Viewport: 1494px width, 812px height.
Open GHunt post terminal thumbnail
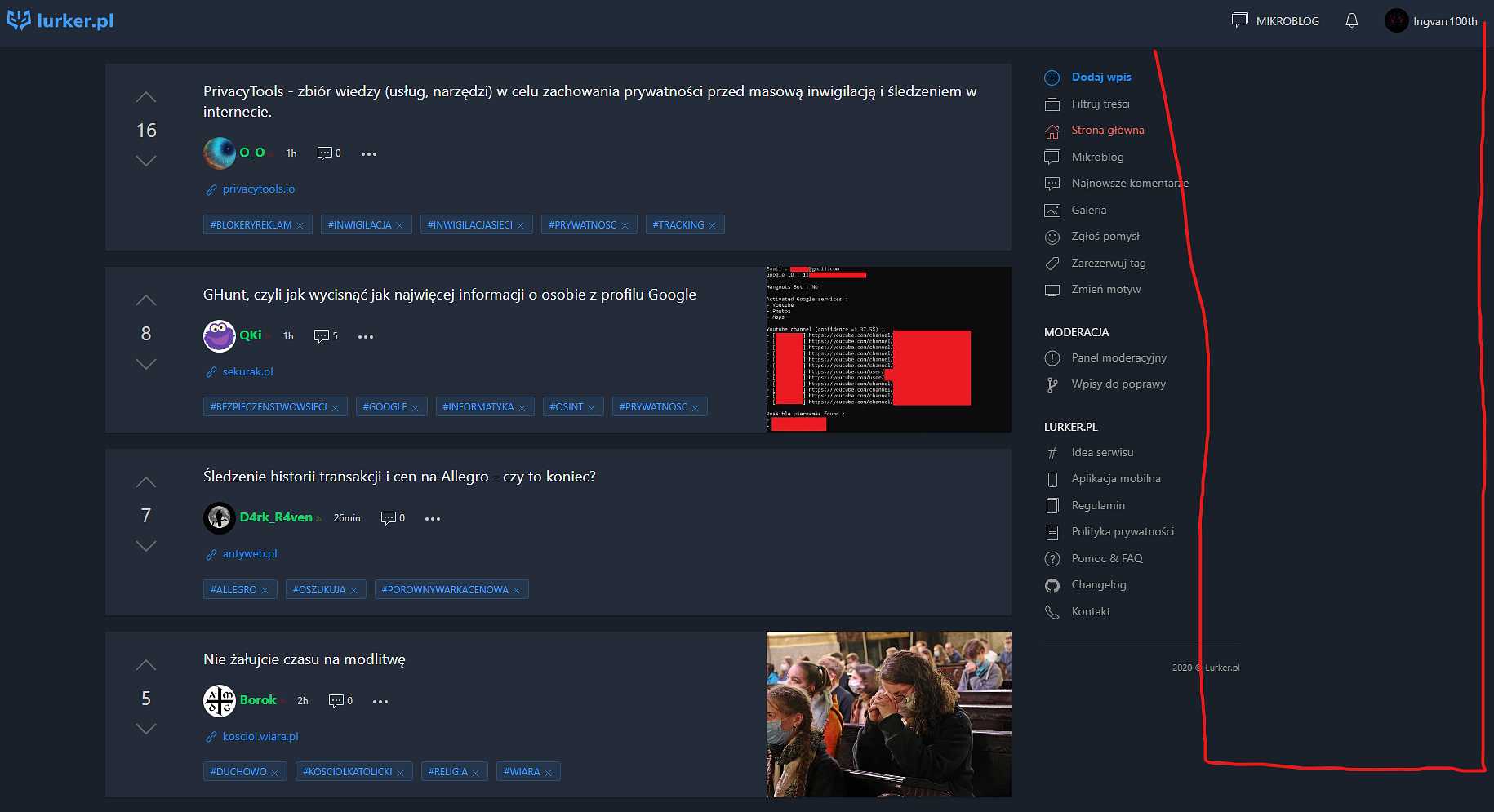pos(889,349)
